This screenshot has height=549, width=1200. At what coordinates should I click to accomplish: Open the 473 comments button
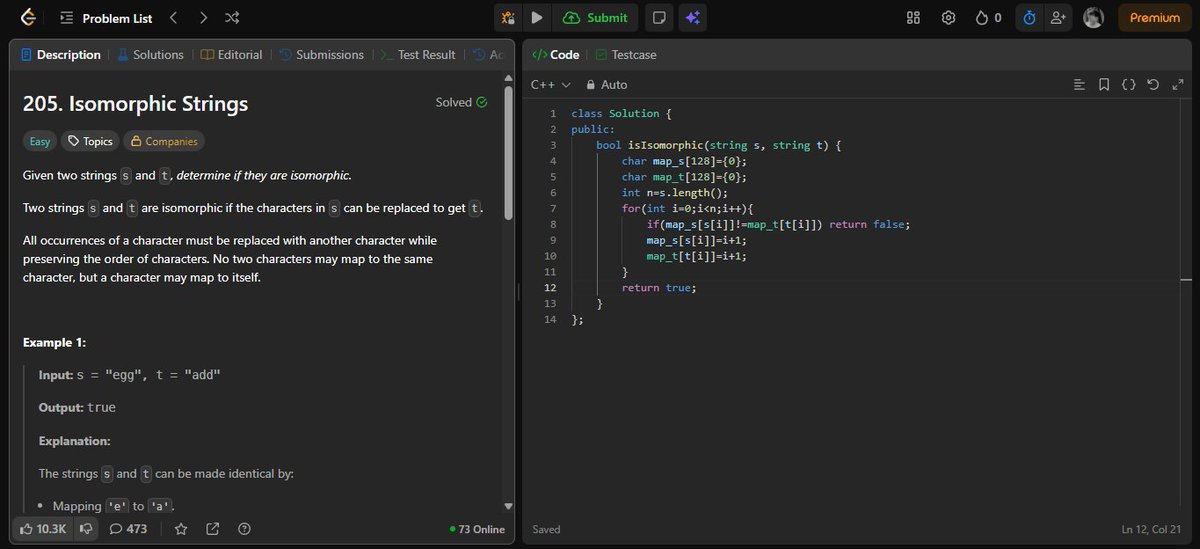tap(128, 528)
